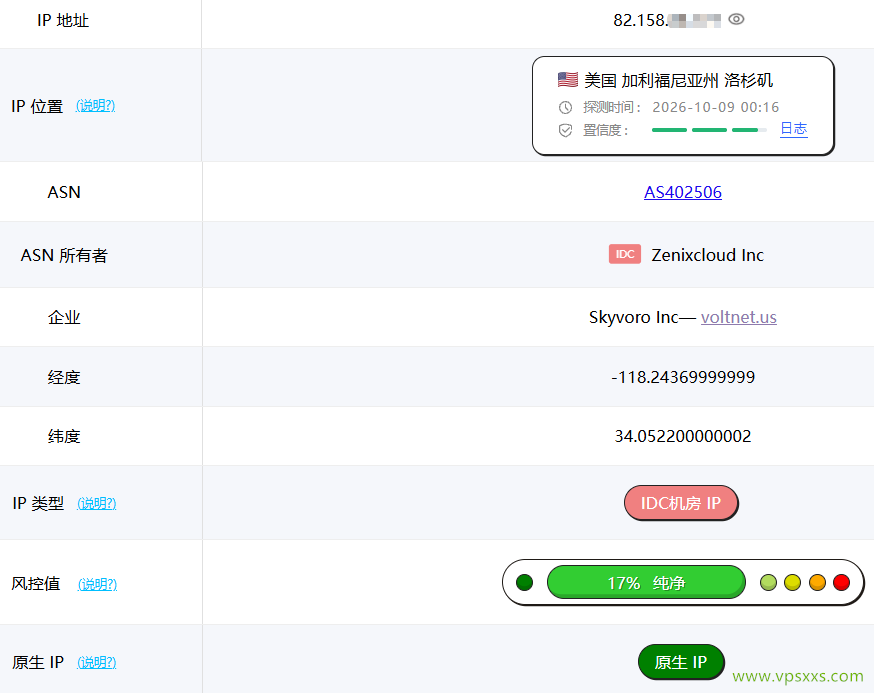Screen dimensions: 874x693
Task: Click the green 原生 IP badge
Action: (681, 662)
